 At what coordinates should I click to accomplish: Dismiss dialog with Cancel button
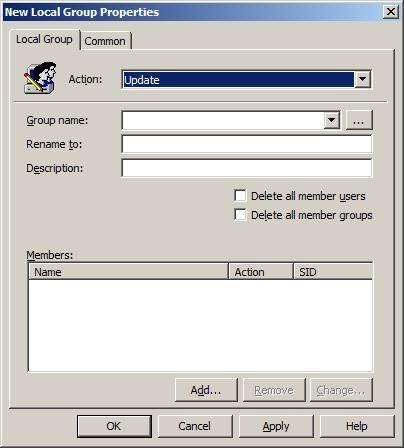195,426
